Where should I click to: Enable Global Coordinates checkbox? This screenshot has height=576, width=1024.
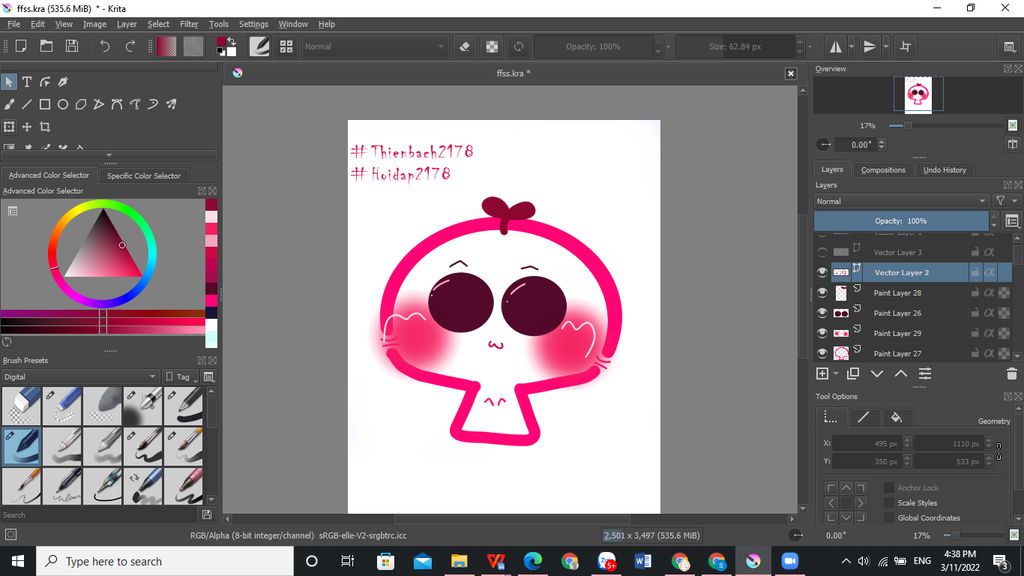(889, 518)
